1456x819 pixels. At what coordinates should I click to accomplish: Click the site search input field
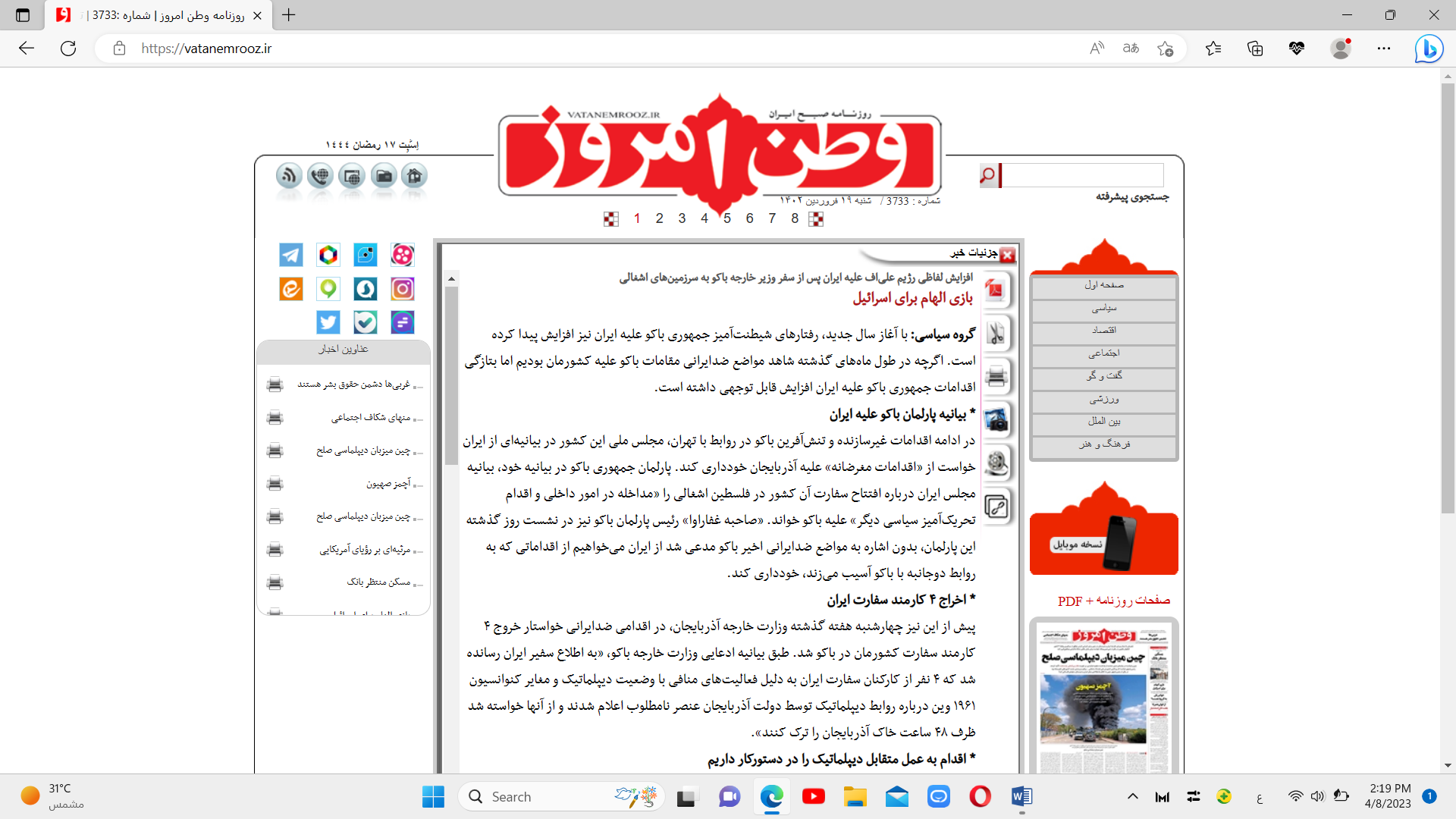click(1082, 175)
